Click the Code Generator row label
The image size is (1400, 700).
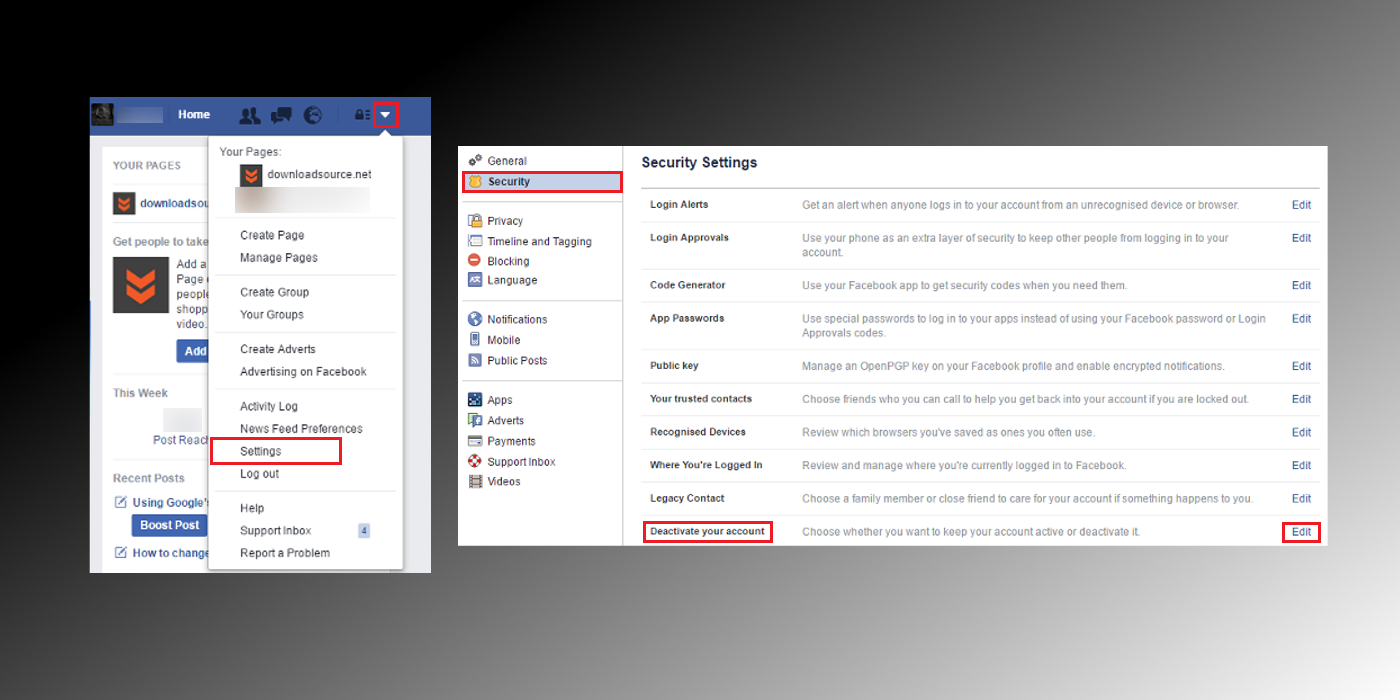pyautogui.click(x=688, y=285)
